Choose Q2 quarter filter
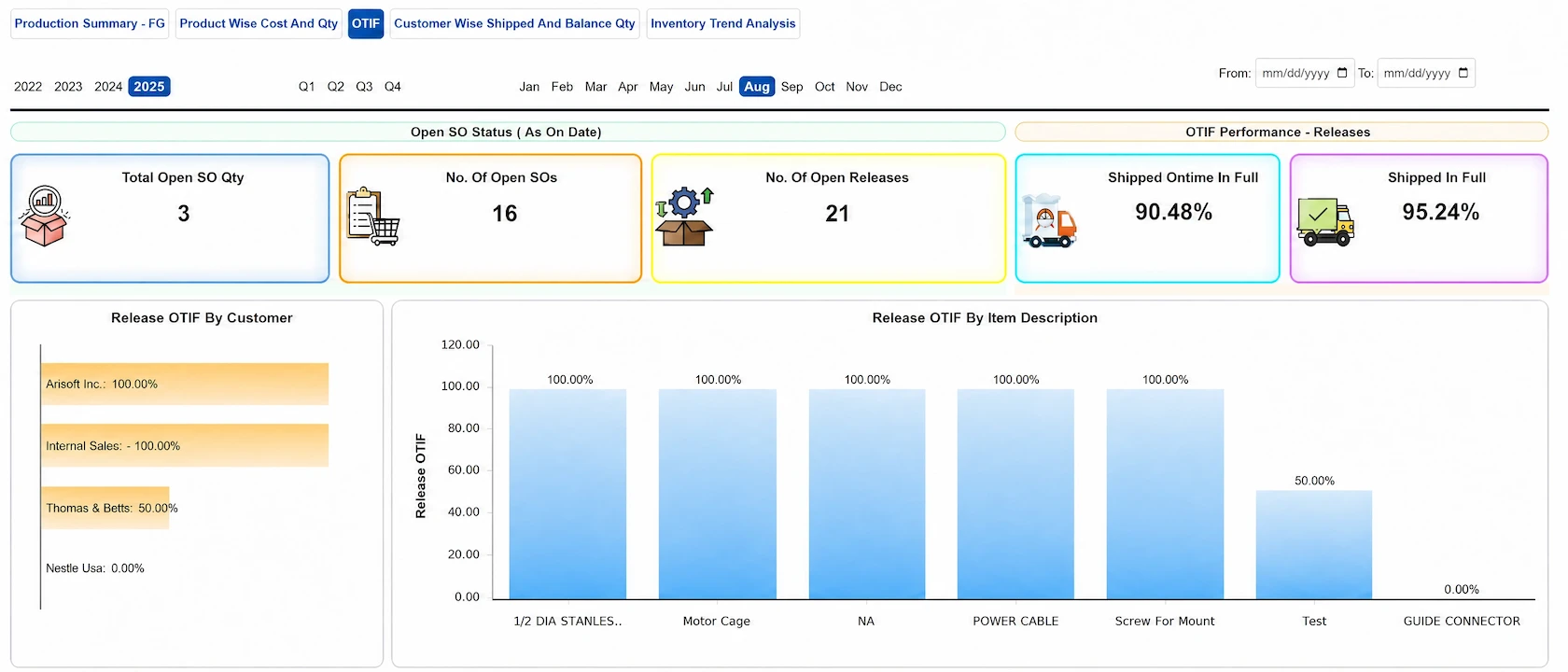The image size is (1568, 672). tap(335, 87)
